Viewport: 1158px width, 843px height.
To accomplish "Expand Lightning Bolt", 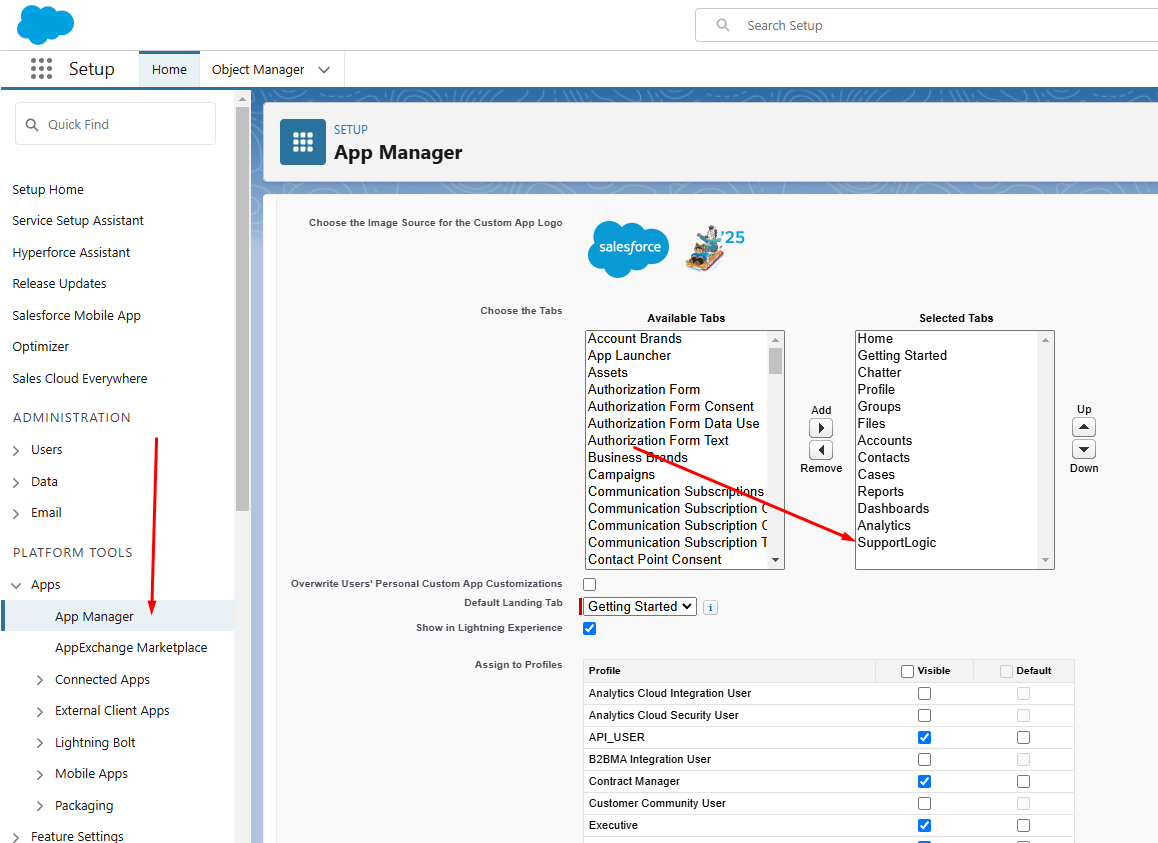I will coord(40,743).
